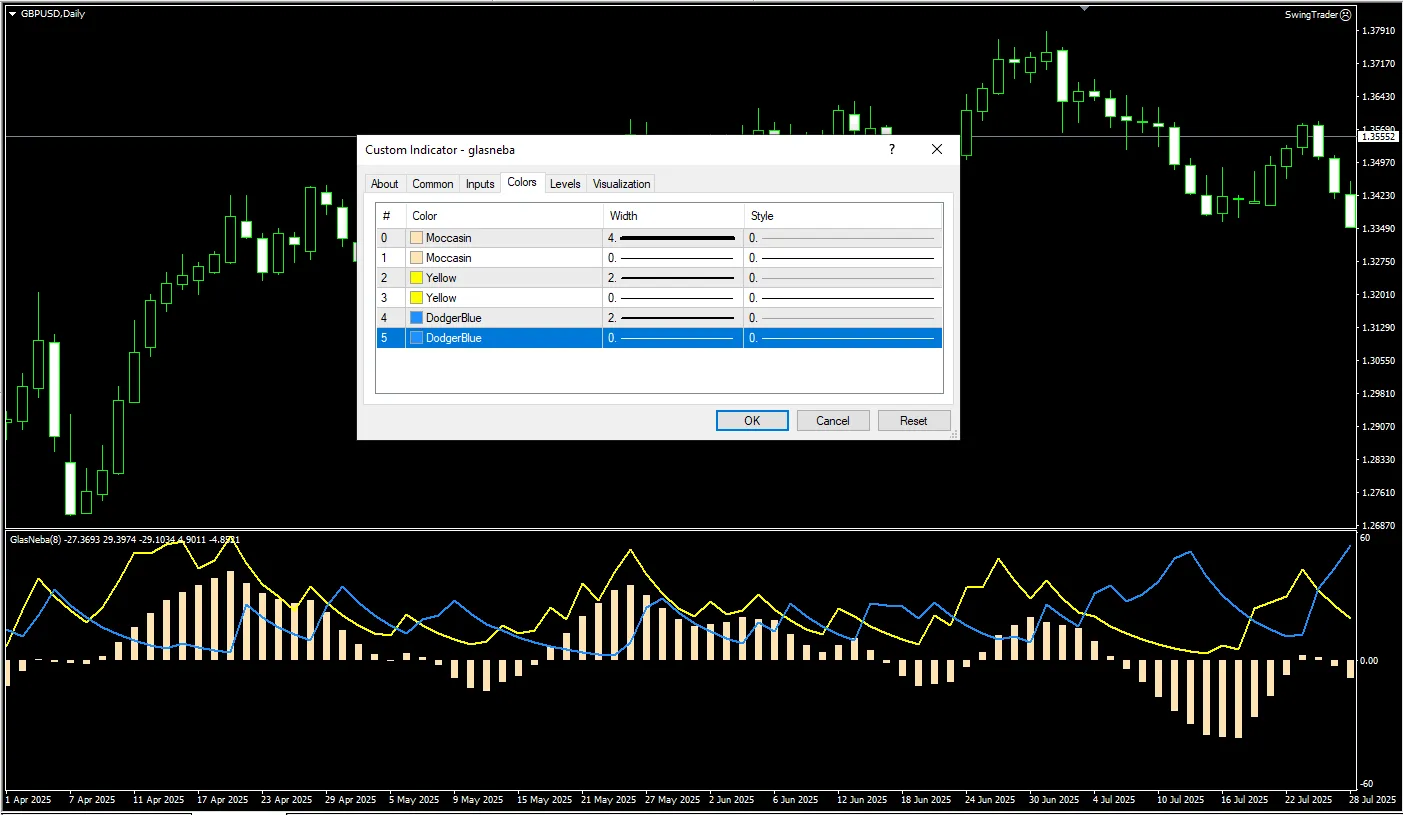1403x815 pixels.
Task: Click the Yellow color swatch in row 3
Action: (417, 298)
